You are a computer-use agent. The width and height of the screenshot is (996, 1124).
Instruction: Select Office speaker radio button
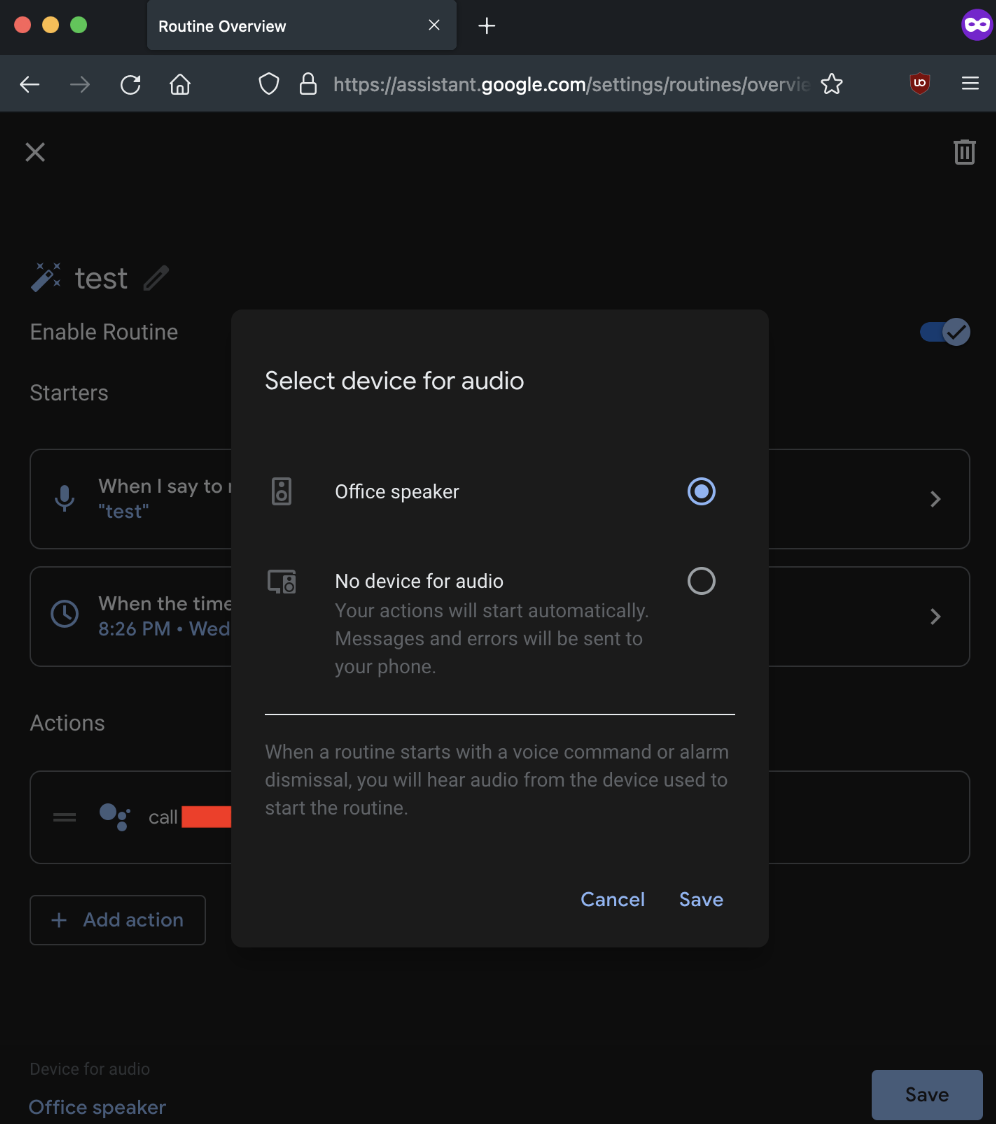tap(701, 492)
